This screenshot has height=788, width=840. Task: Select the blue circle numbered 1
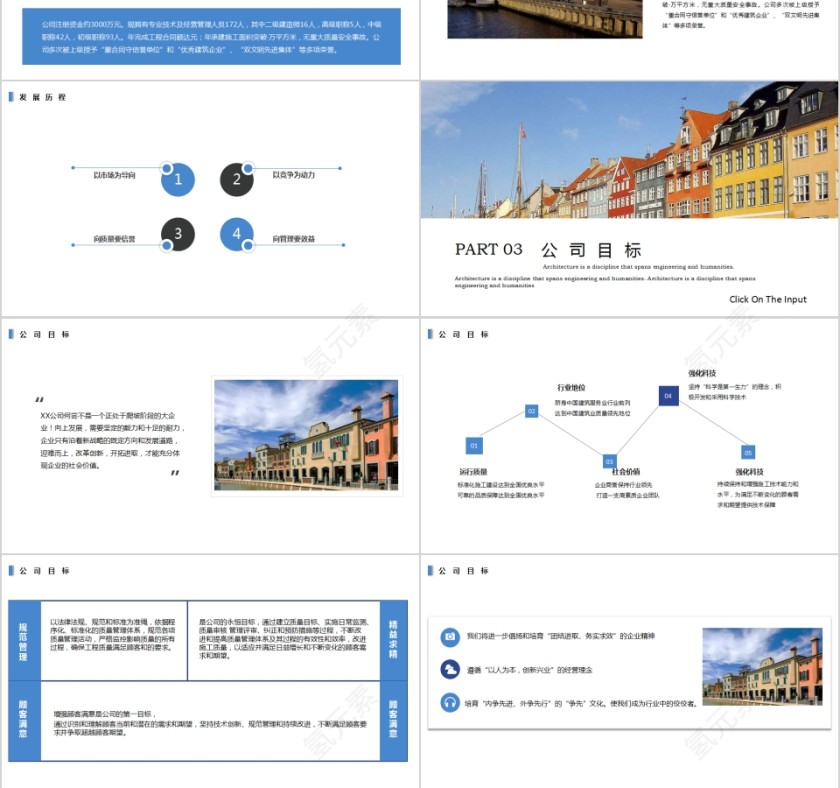pos(178,179)
